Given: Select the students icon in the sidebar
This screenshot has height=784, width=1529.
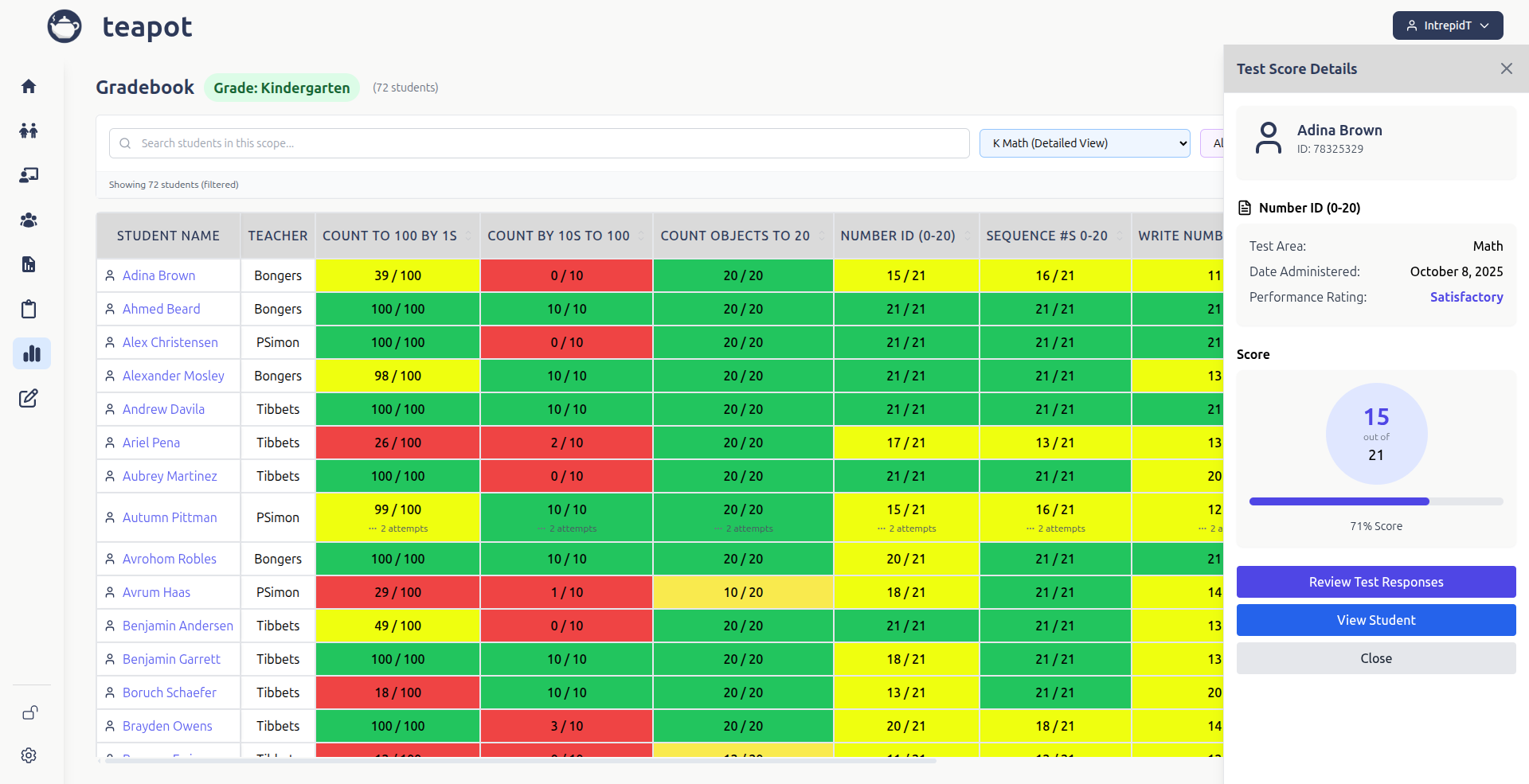Looking at the screenshot, I should coord(29,131).
